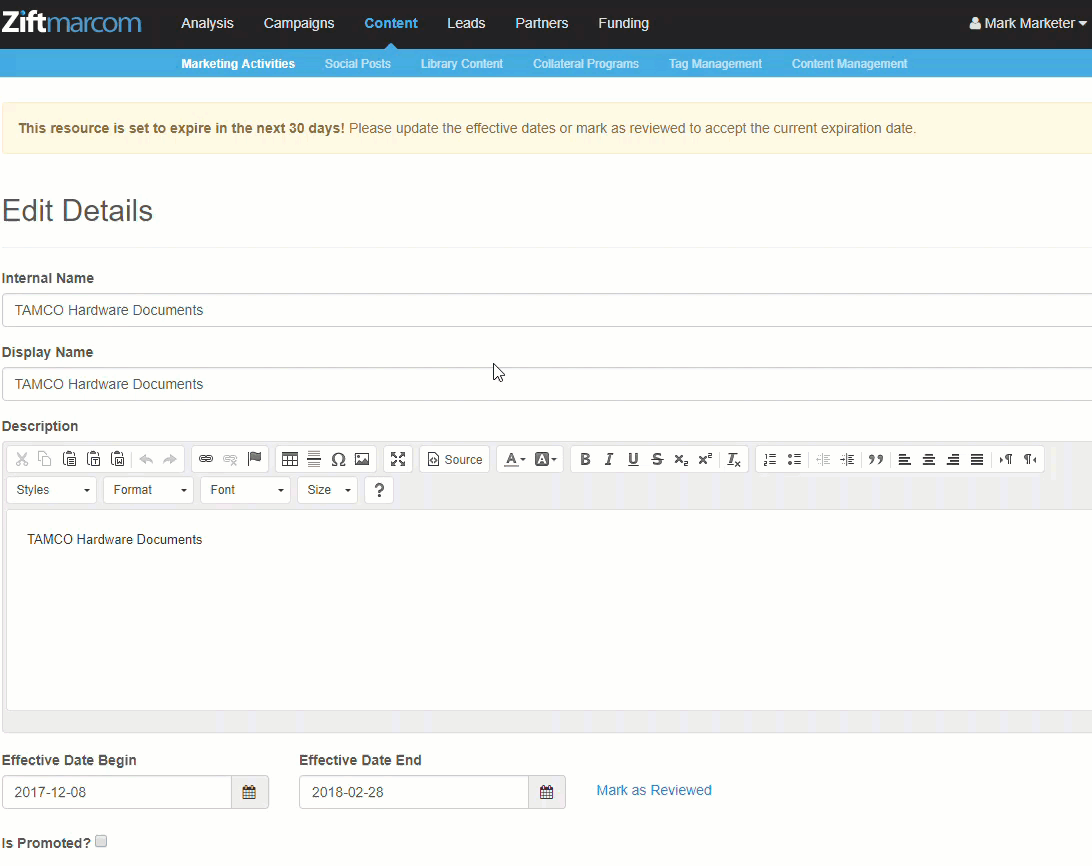This screenshot has width=1092, height=866.
Task: Open the Campaigns menu
Action: (x=299, y=23)
